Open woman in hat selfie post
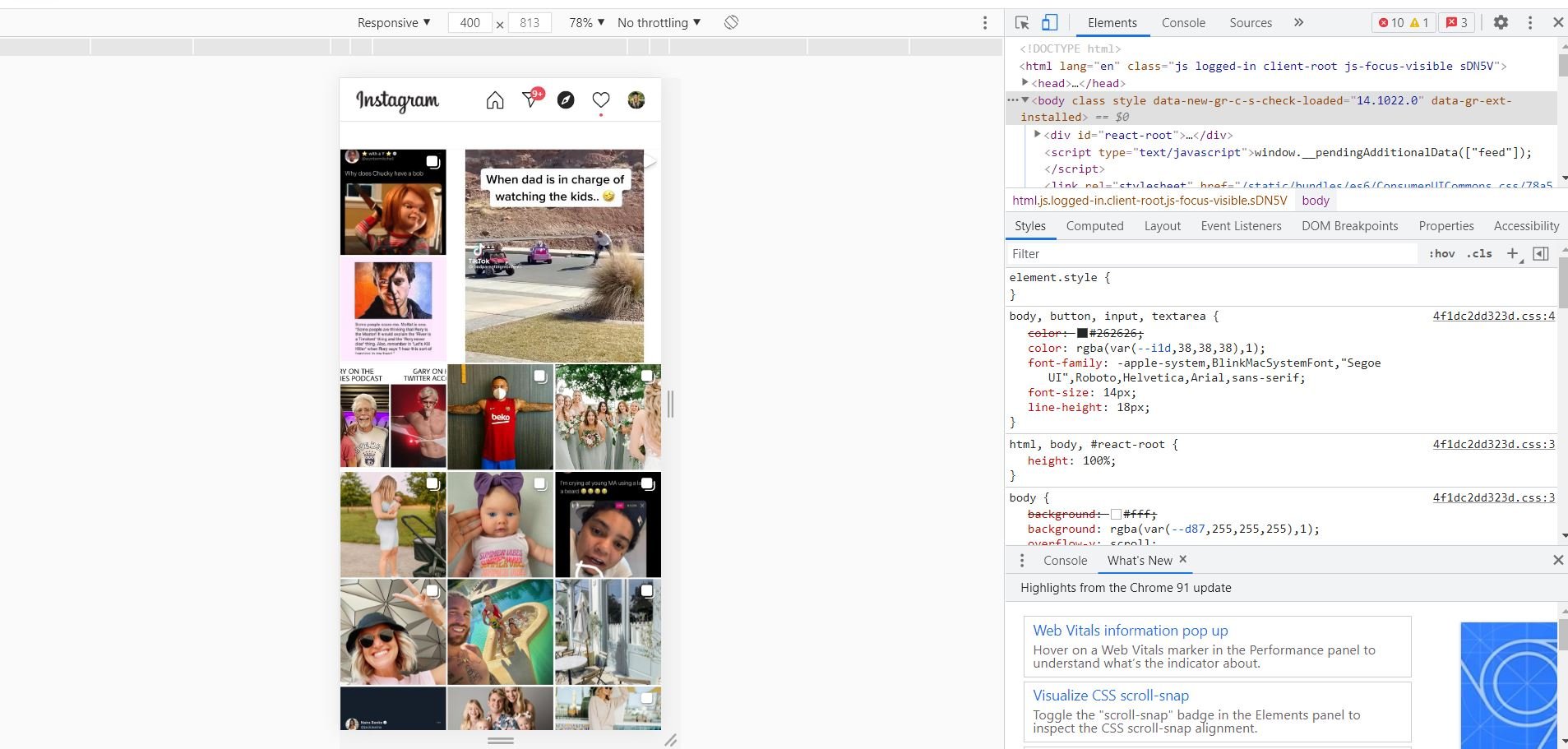1568x749 pixels. (x=393, y=631)
